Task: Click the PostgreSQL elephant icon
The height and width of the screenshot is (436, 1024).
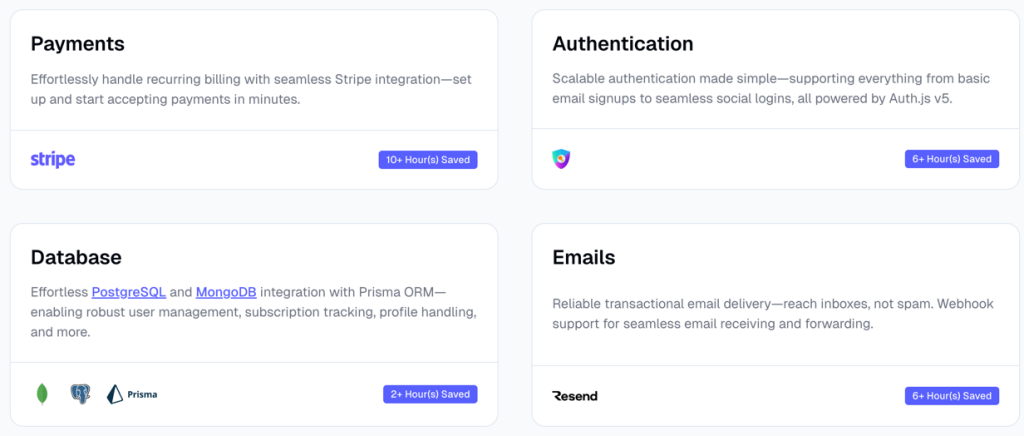Action: point(80,394)
